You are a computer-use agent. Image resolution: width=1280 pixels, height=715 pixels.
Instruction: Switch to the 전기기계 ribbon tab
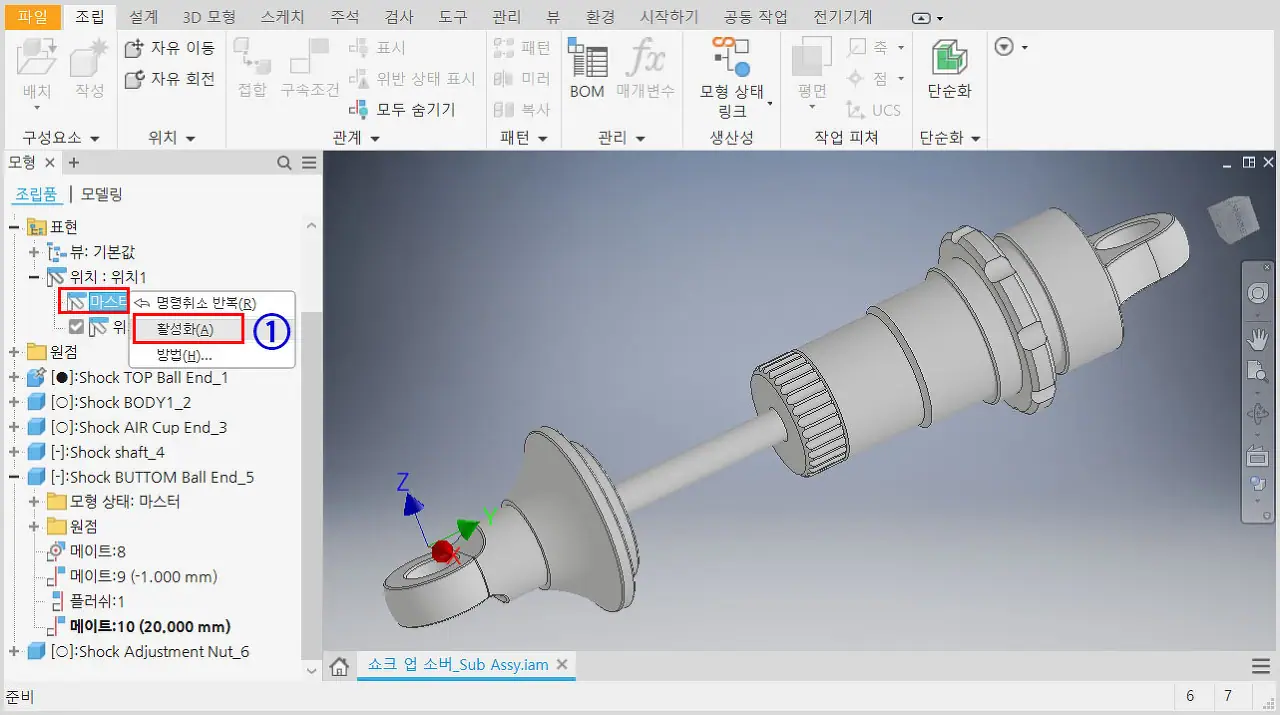[842, 17]
